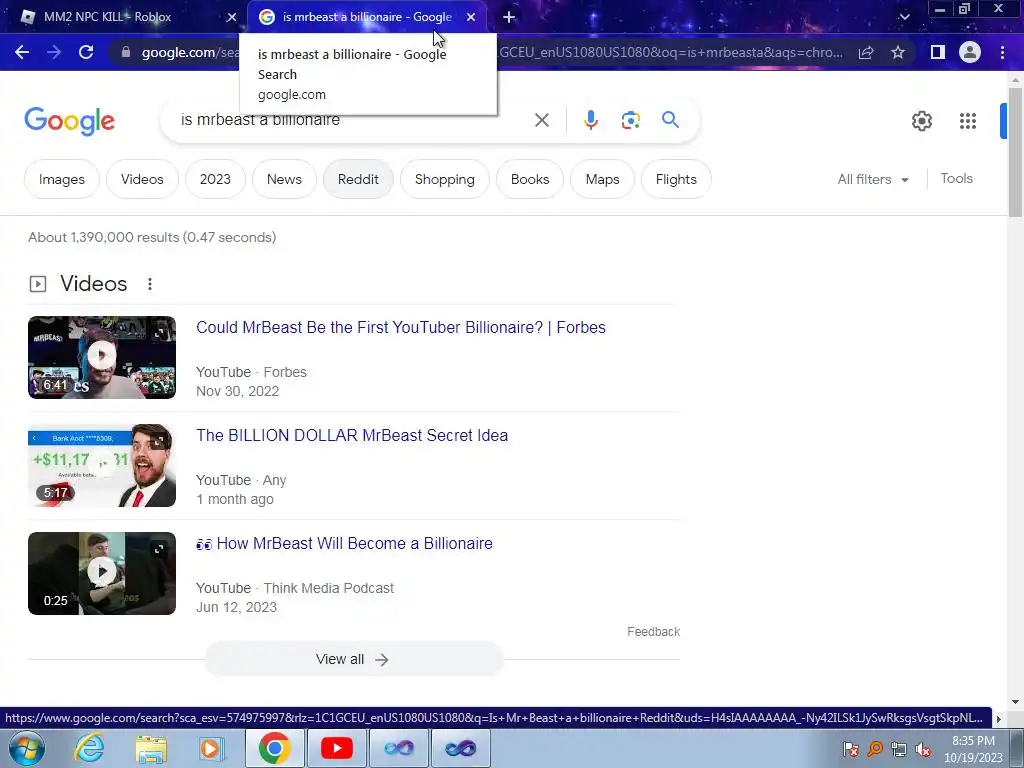Open the YouTube taskbar app
The height and width of the screenshot is (768, 1024).
pyautogui.click(x=337, y=748)
